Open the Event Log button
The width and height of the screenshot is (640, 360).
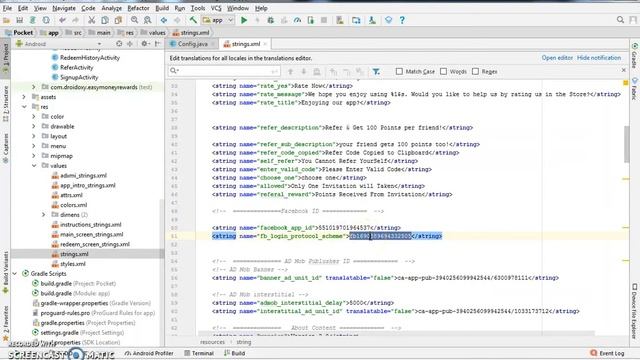click(607, 353)
